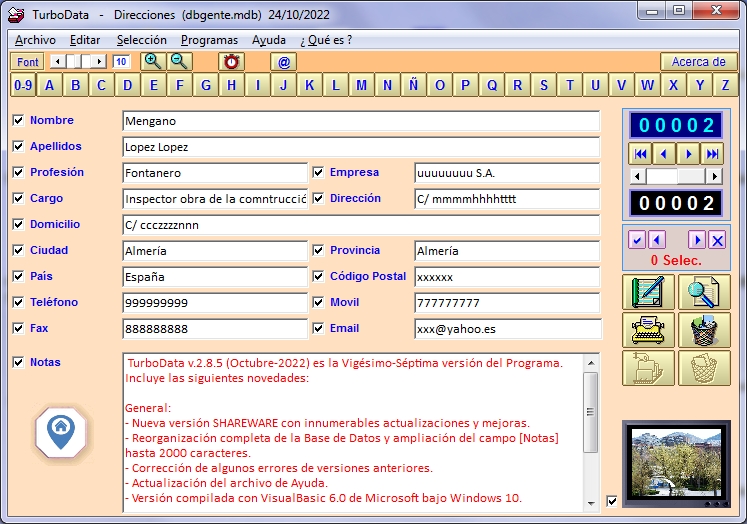Viewport: 747px width, 524px height.
Task: Filter by letter M in alphabet bar
Action: 361,85
